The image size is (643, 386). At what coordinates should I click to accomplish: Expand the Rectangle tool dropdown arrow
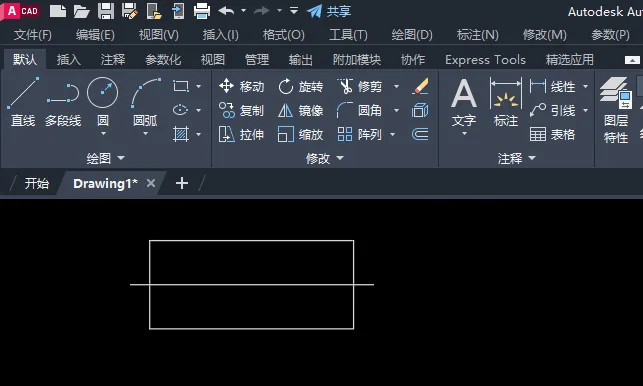(198, 87)
